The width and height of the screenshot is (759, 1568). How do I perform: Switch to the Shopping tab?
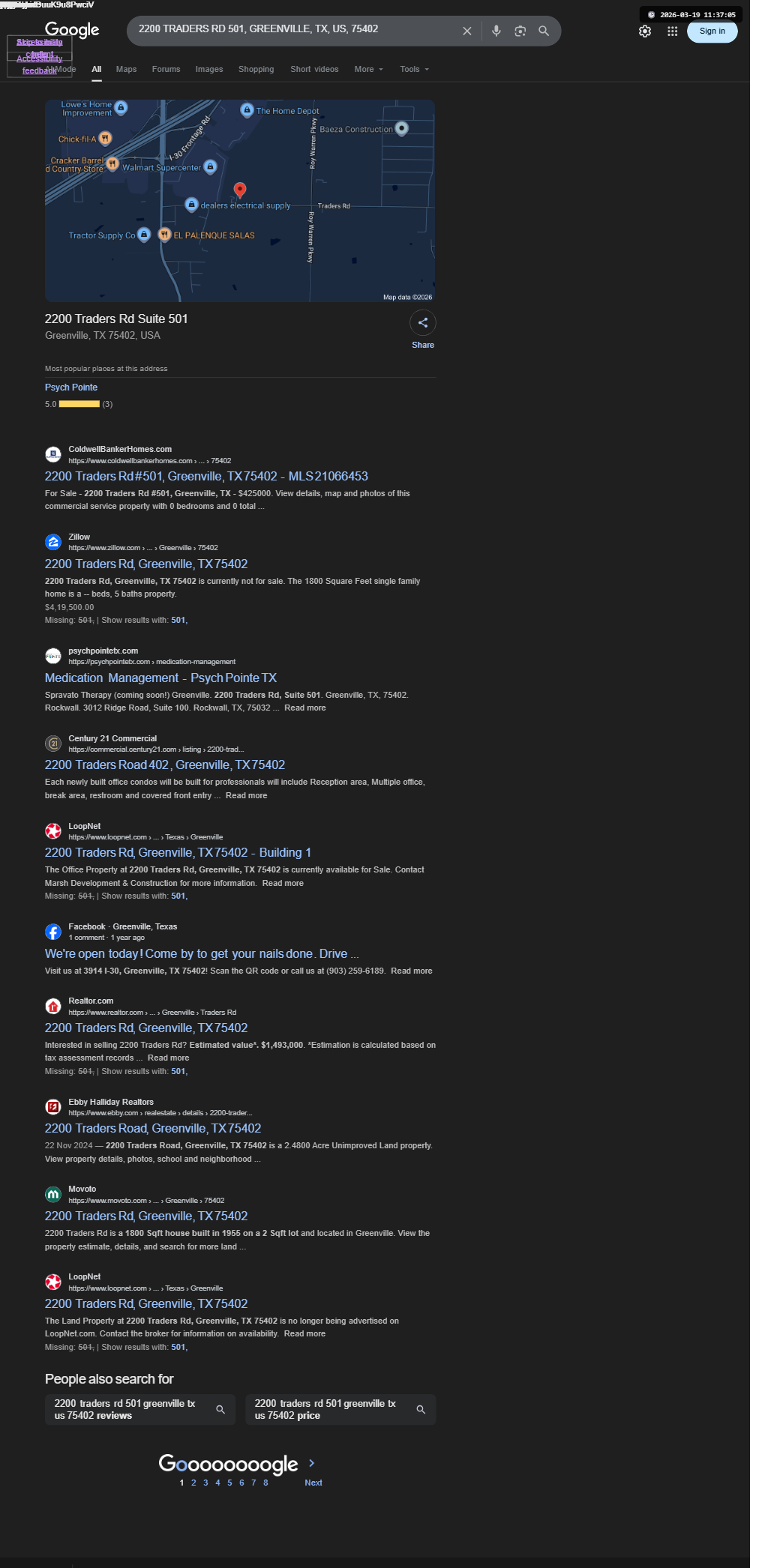click(x=256, y=69)
